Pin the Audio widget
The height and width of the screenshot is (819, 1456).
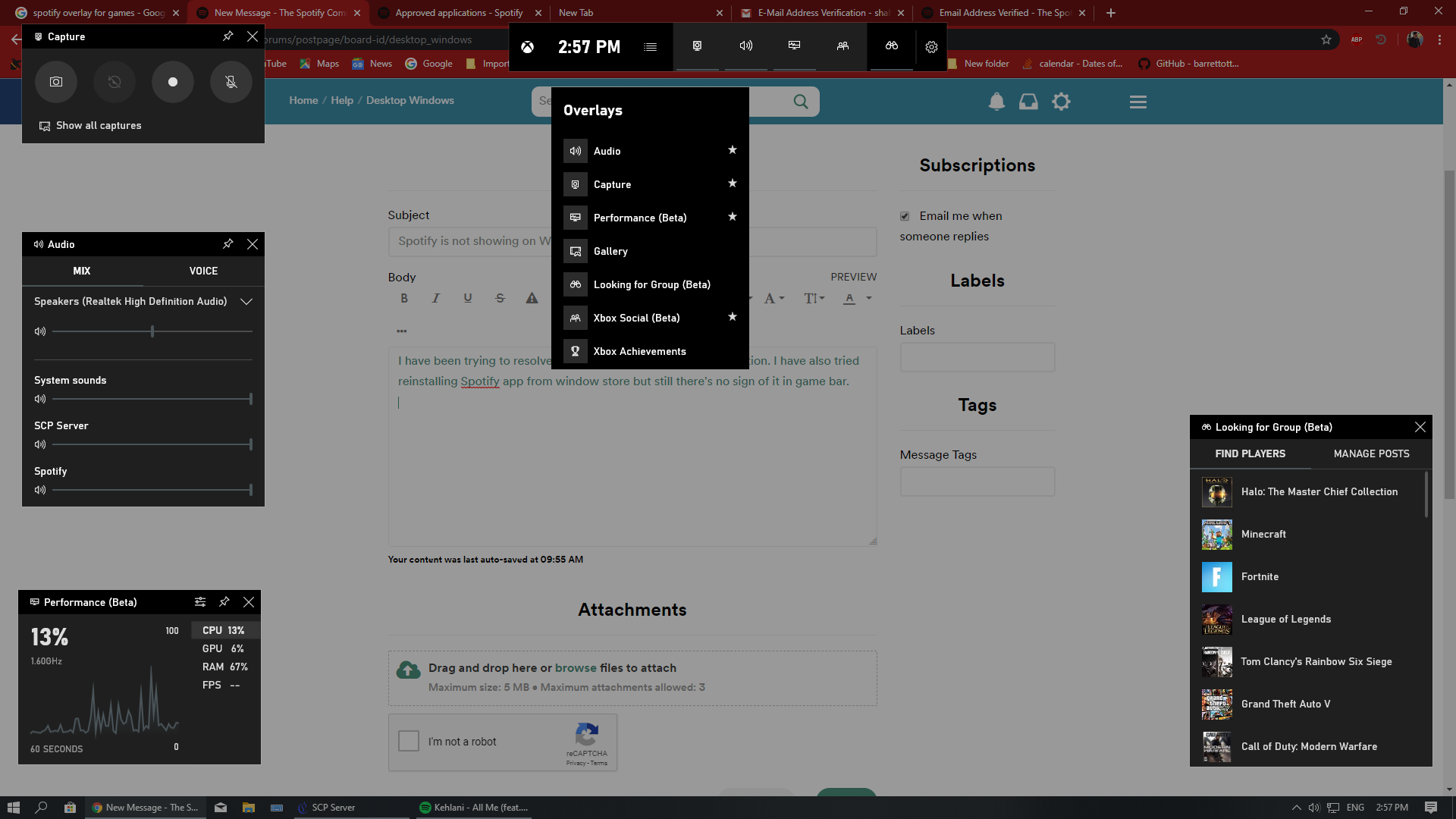pos(227,244)
